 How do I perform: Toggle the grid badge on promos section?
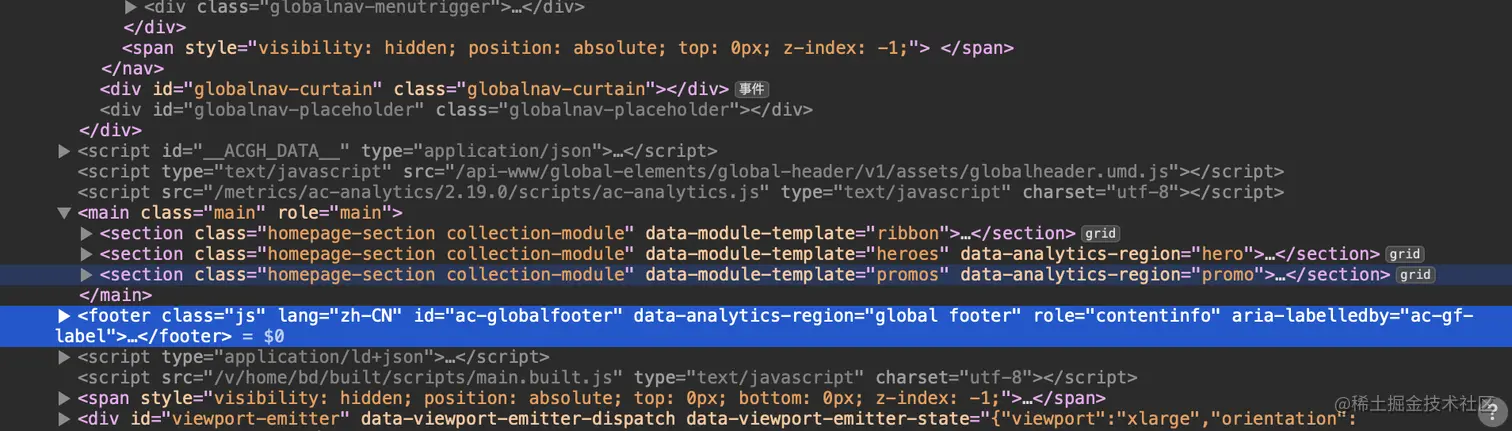click(1415, 275)
